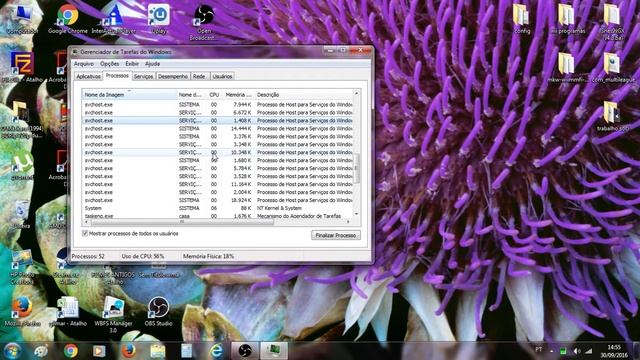
Task: Toggle Mostrar processos de todos os usuários
Action: tap(85, 233)
